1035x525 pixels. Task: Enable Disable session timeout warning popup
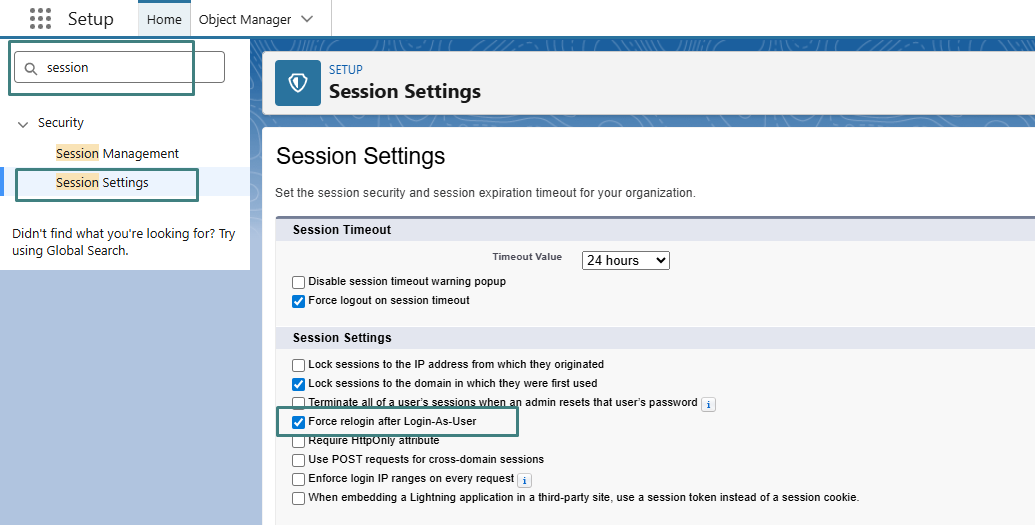tap(298, 282)
